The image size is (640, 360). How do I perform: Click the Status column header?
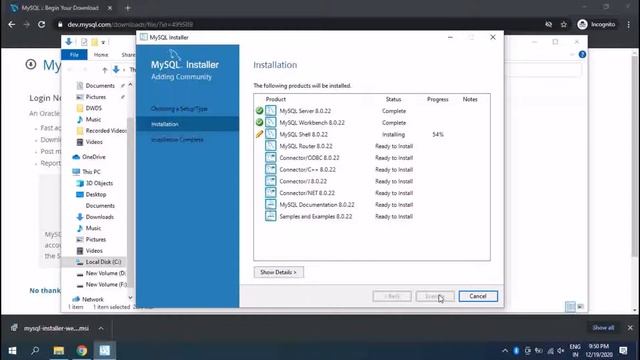[393, 99]
